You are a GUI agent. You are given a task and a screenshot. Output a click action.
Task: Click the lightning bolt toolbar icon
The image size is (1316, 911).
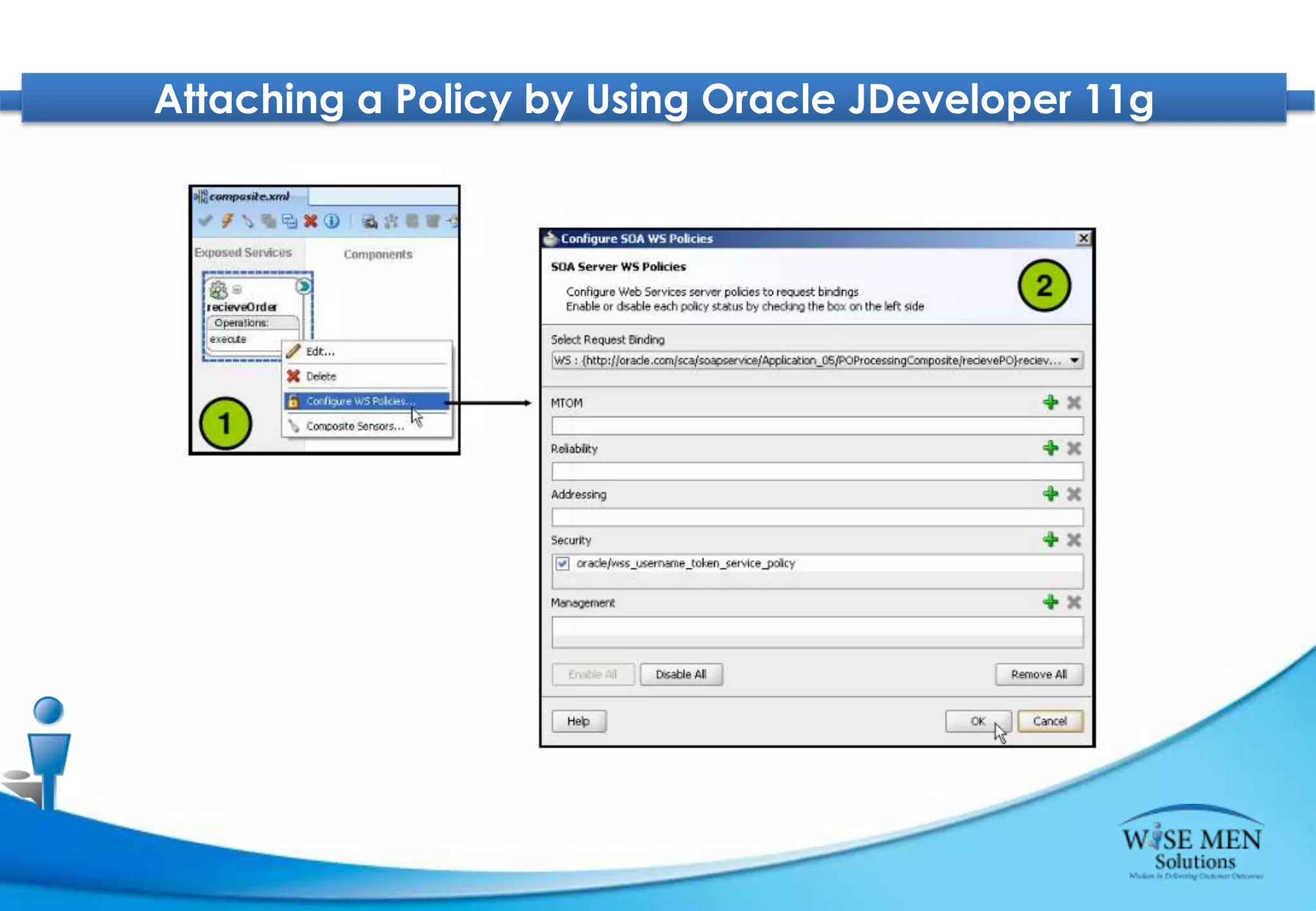point(227,221)
